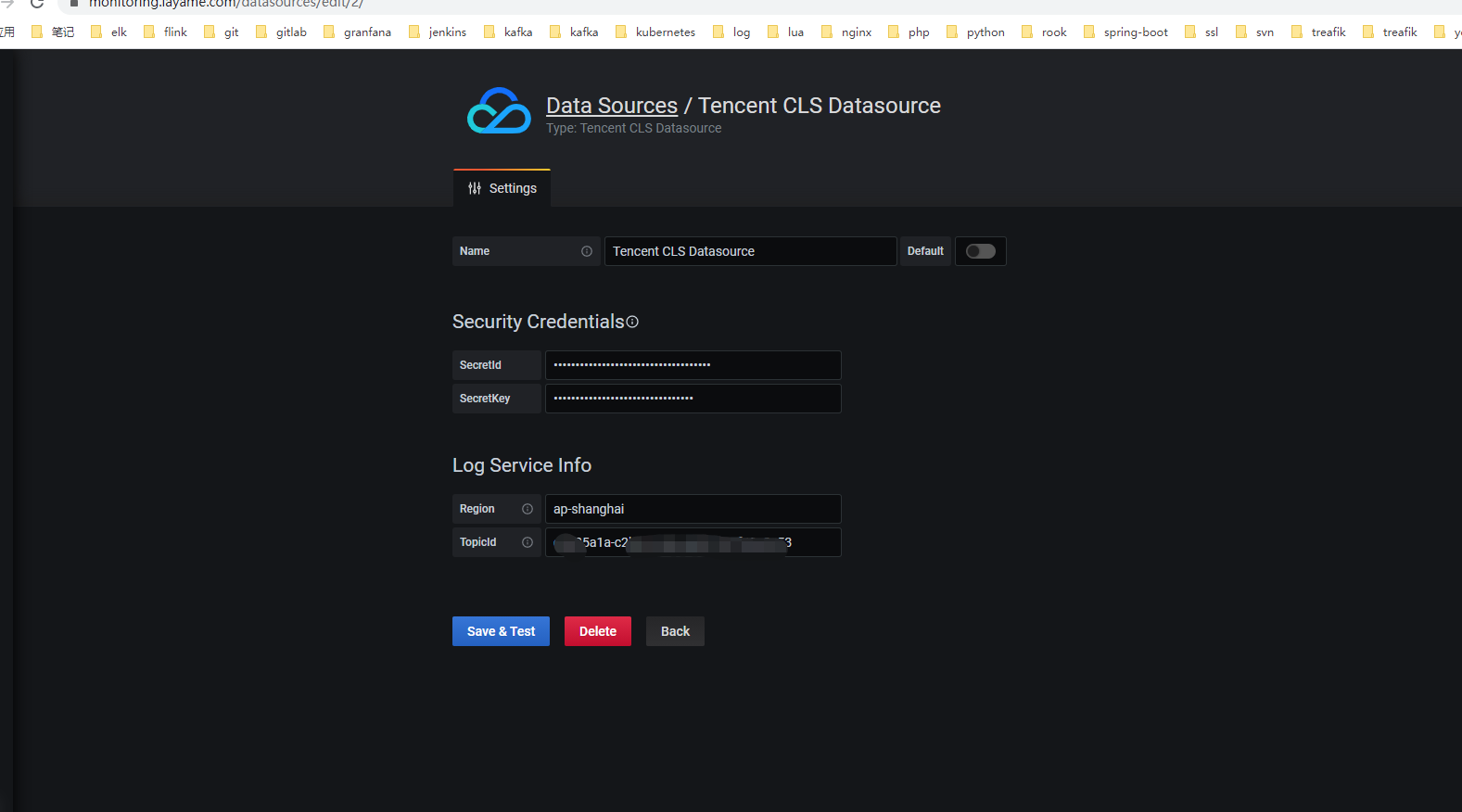Open the 笔记 bookmark folder
Viewport: 1462px width, 812px height.
(x=53, y=32)
